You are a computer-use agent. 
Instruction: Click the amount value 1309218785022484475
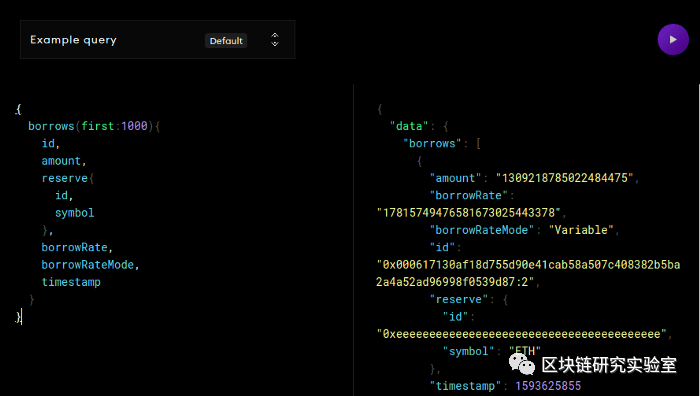click(x=565, y=178)
